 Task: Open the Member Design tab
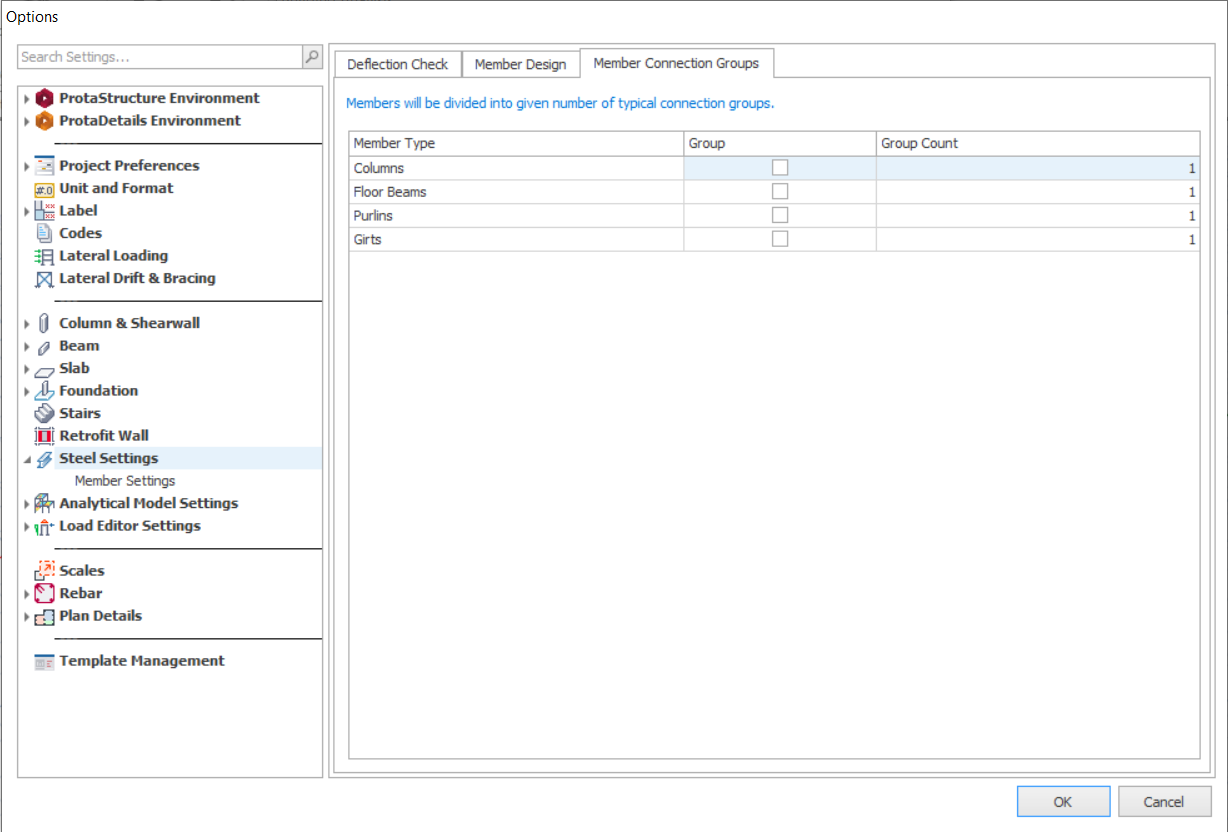click(x=520, y=63)
